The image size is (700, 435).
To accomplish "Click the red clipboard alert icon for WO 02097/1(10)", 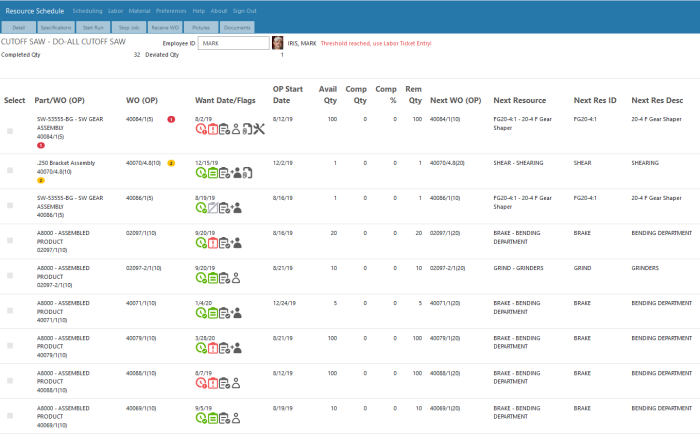I will (213, 243).
